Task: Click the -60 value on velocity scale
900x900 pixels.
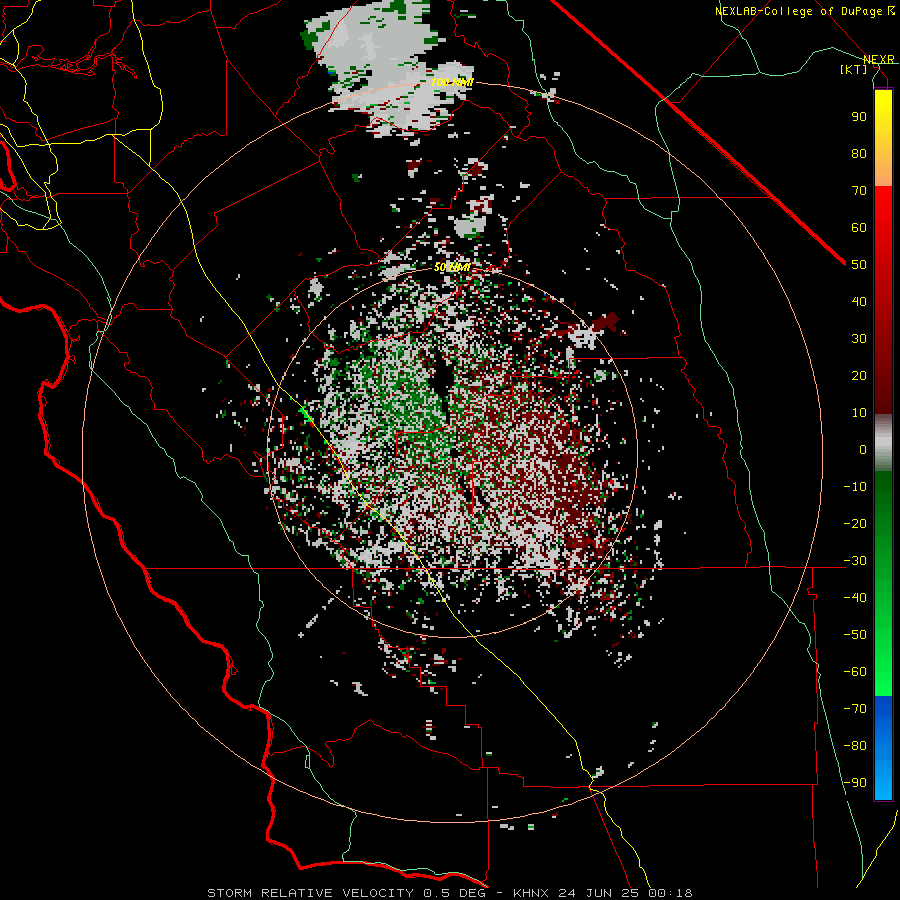Action: pos(855,672)
